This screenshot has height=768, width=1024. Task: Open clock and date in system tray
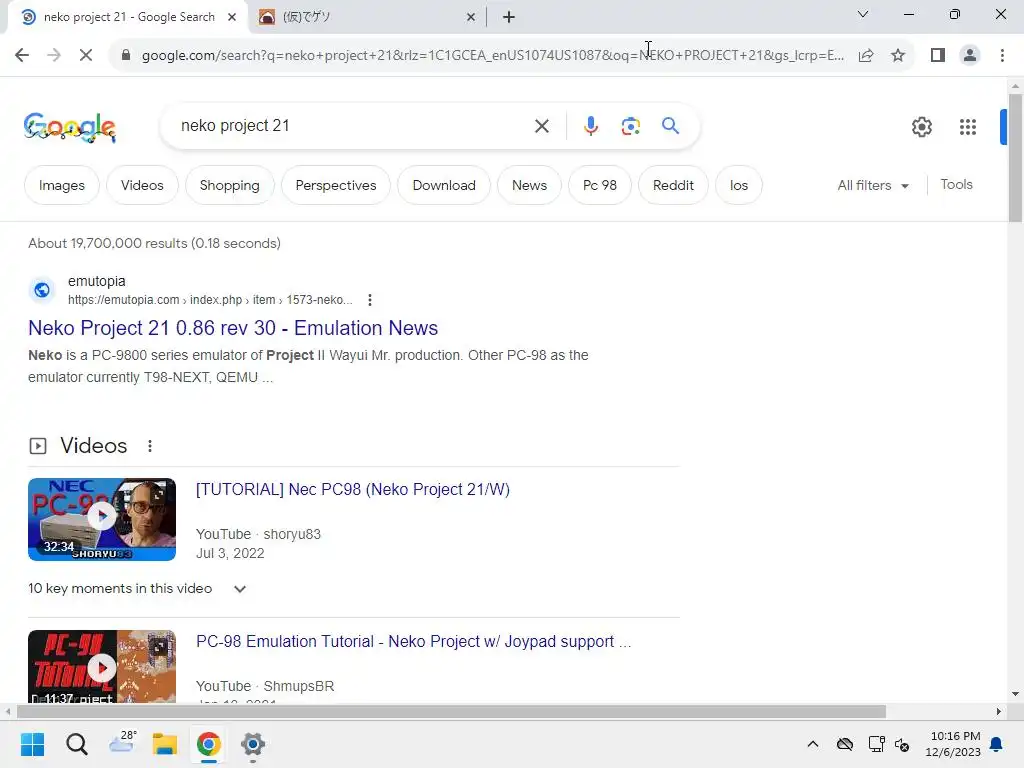click(x=953, y=744)
